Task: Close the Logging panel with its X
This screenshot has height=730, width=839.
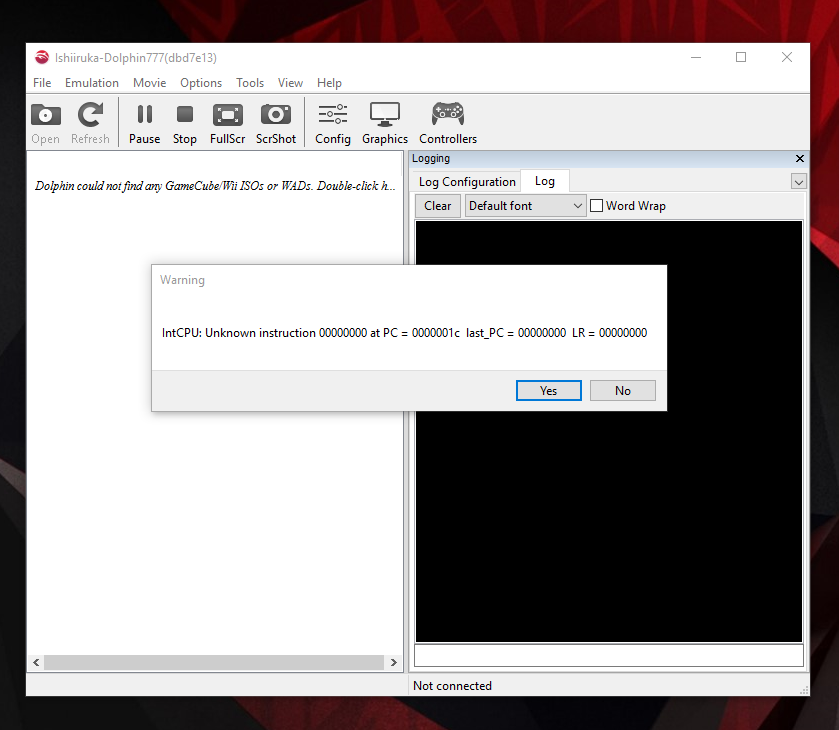Action: click(799, 158)
